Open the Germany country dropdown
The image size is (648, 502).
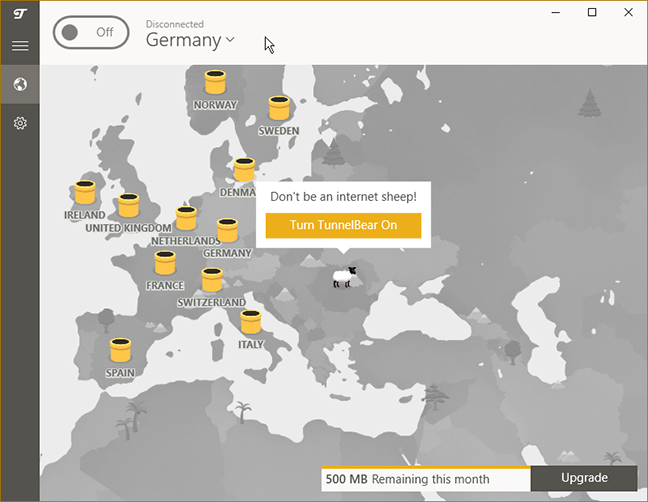click(x=191, y=40)
